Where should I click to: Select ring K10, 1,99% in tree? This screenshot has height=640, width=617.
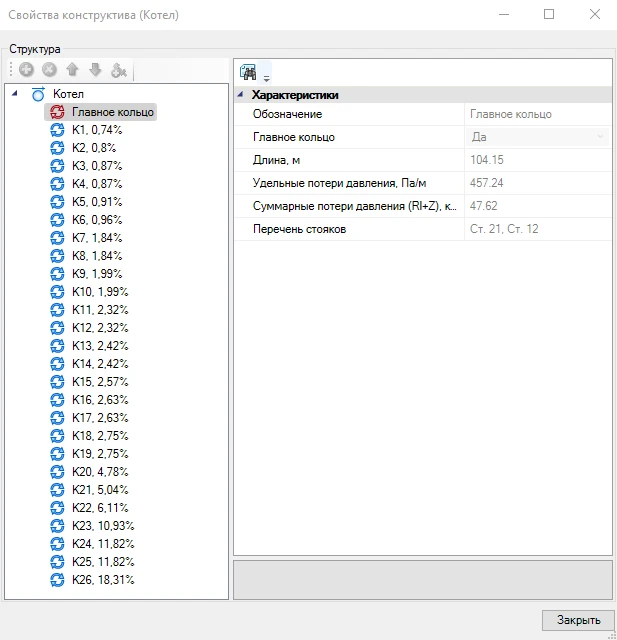(x=100, y=292)
